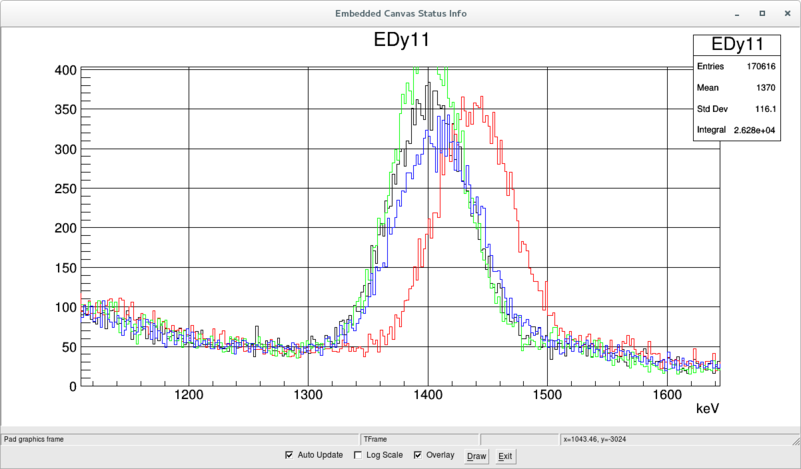The height and width of the screenshot is (469, 801).
Task: Select the Integral row in the stats box
Action: click(737, 130)
